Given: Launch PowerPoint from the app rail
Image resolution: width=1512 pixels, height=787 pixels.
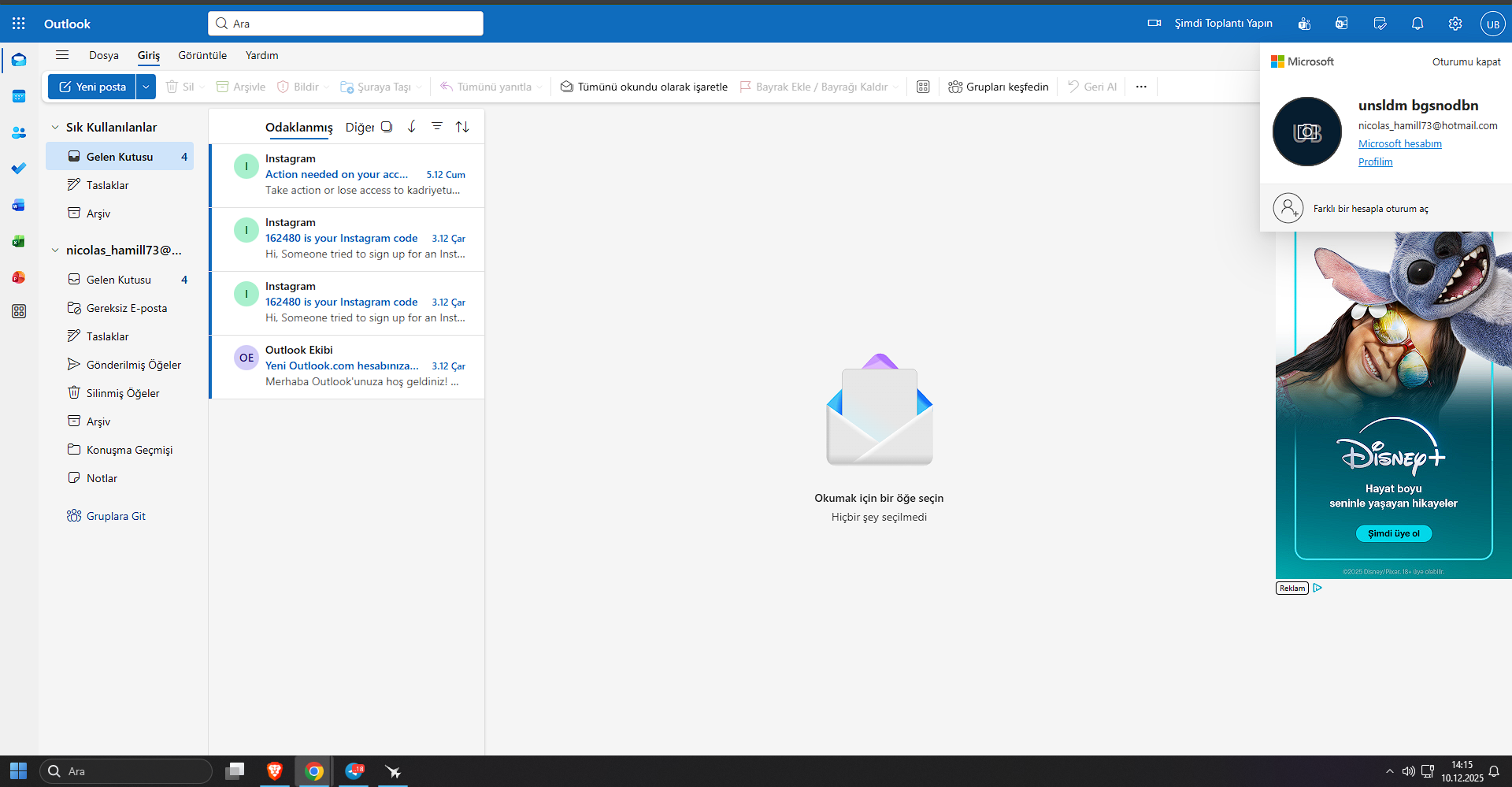Looking at the screenshot, I should (x=19, y=277).
